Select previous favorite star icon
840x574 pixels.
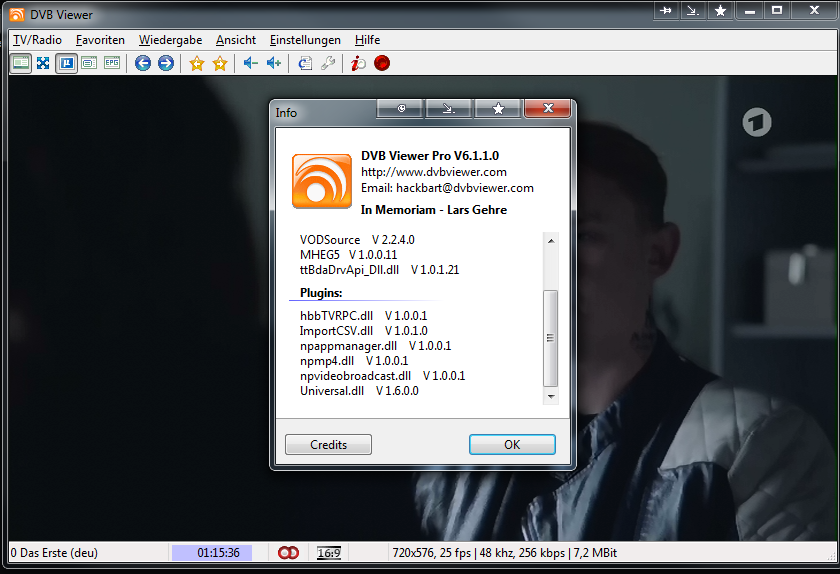(x=197, y=63)
